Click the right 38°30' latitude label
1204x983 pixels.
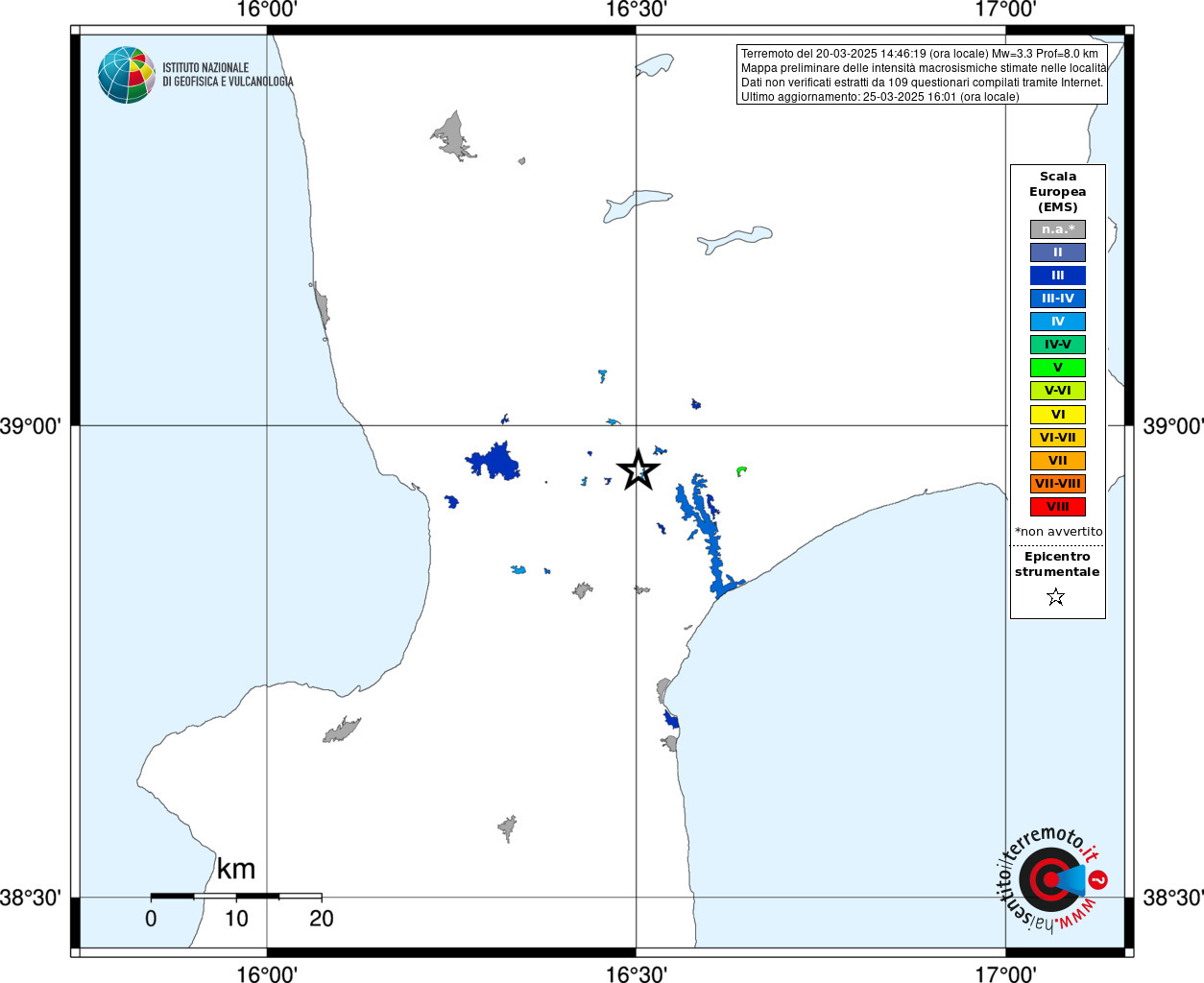click(x=1172, y=898)
